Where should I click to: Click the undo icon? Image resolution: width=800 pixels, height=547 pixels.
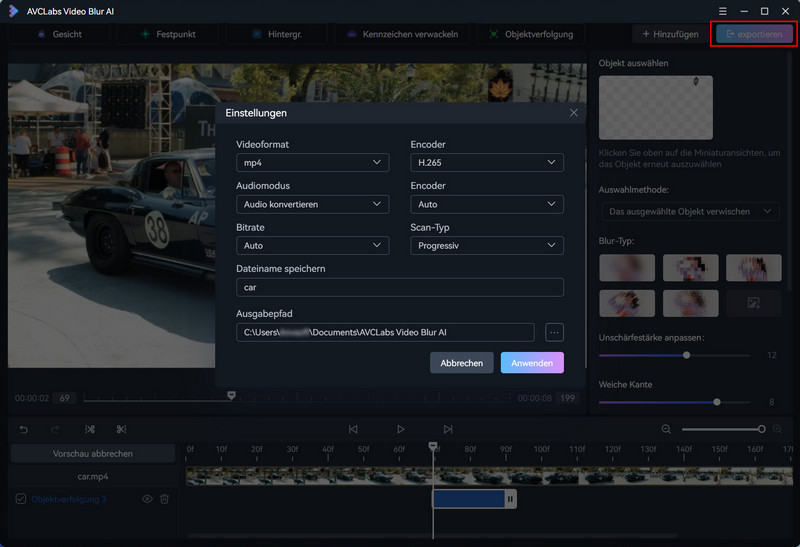[x=23, y=430]
